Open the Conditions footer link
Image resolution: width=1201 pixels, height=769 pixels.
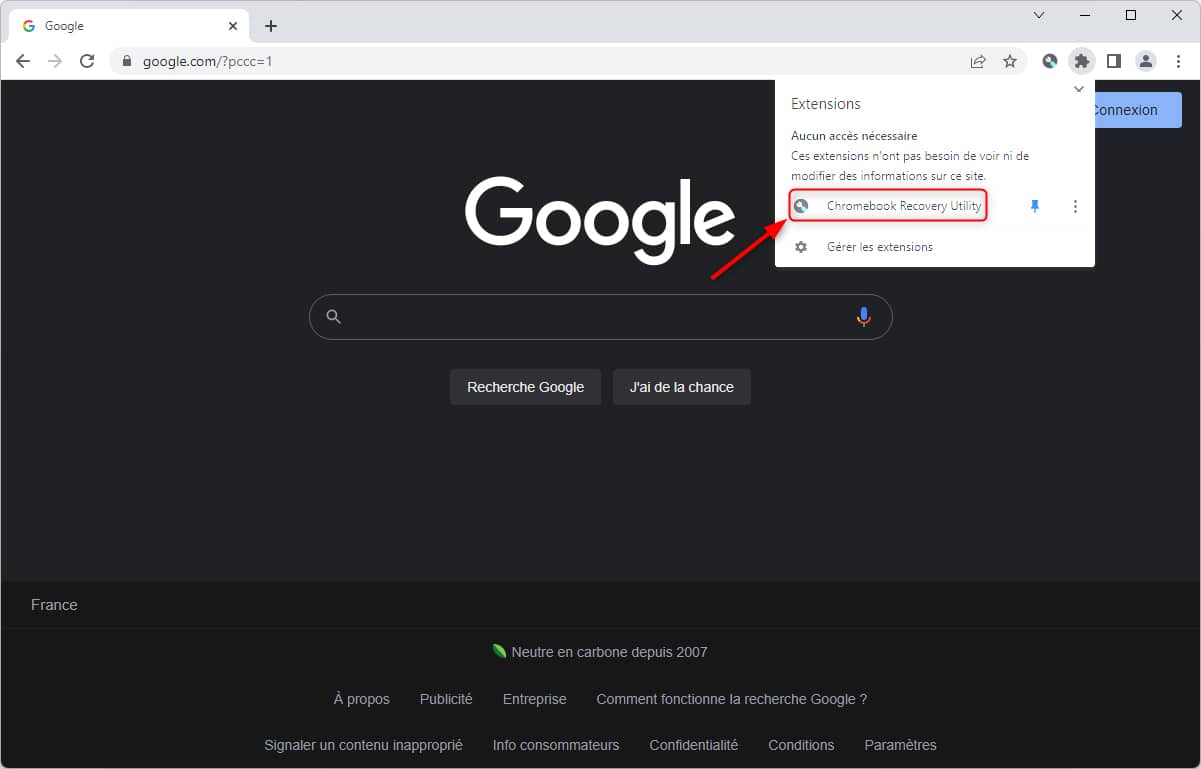click(x=801, y=745)
